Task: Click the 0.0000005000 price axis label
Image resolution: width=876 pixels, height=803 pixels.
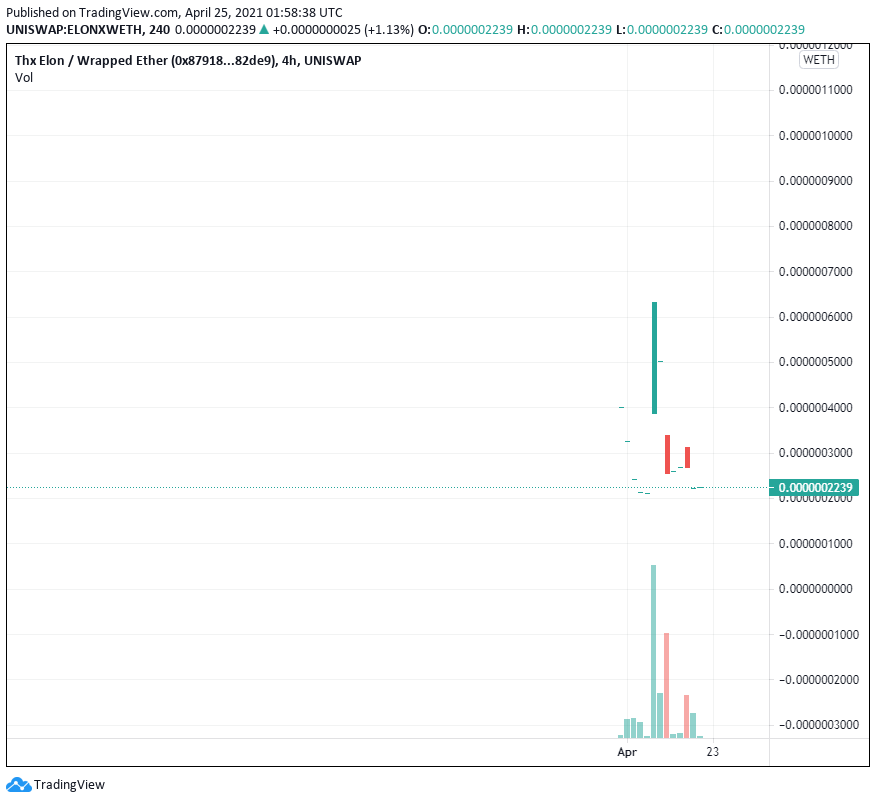Action: (x=816, y=362)
